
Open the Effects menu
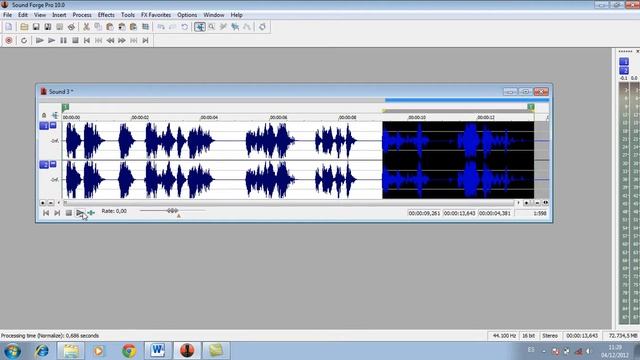(106, 15)
